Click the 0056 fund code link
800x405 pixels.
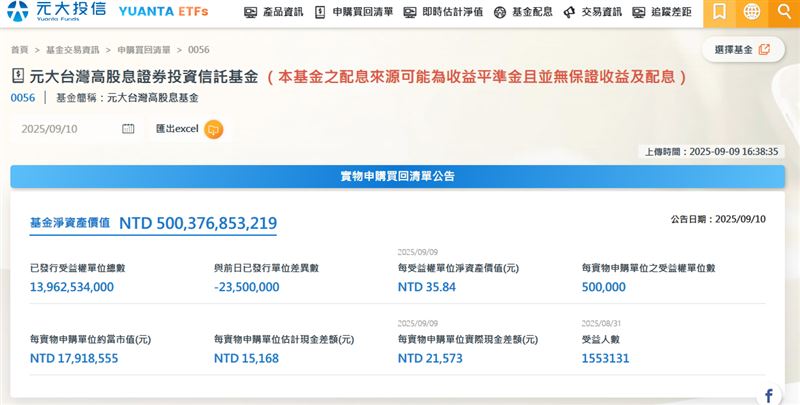[23, 97]
